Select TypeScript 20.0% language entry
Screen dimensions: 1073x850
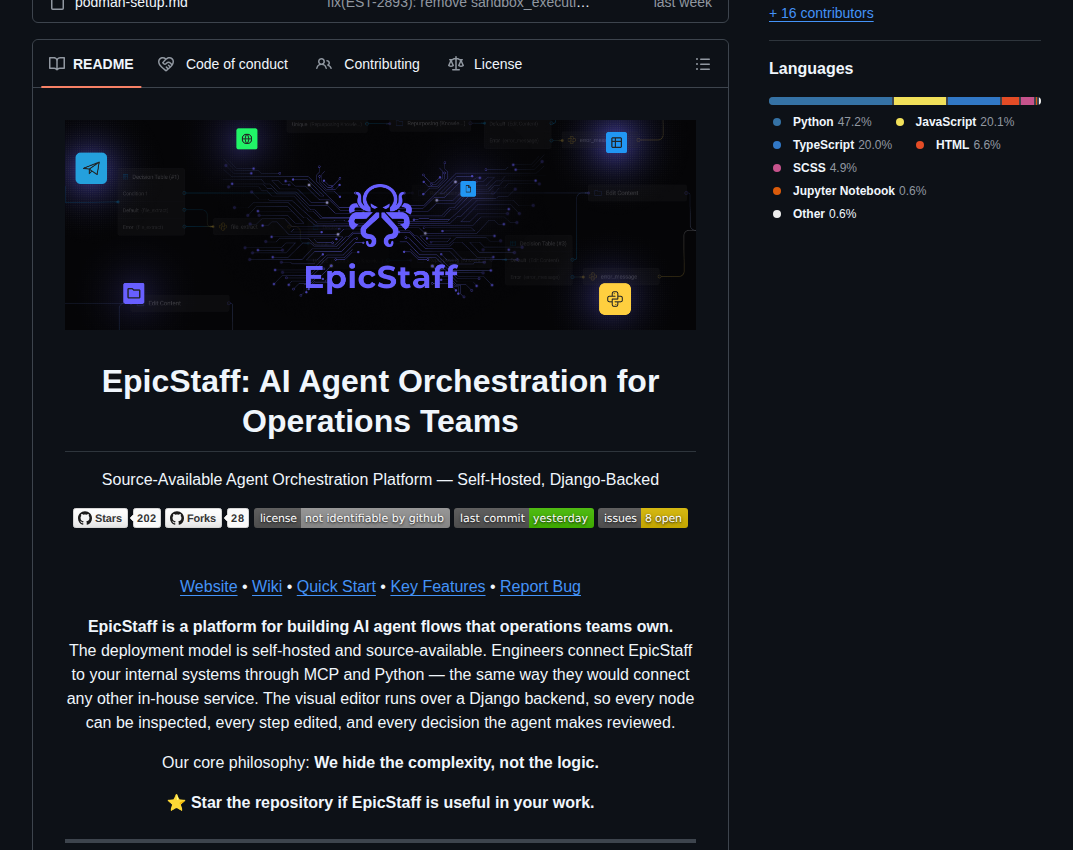pyautogui.click(x=832, y=145)
